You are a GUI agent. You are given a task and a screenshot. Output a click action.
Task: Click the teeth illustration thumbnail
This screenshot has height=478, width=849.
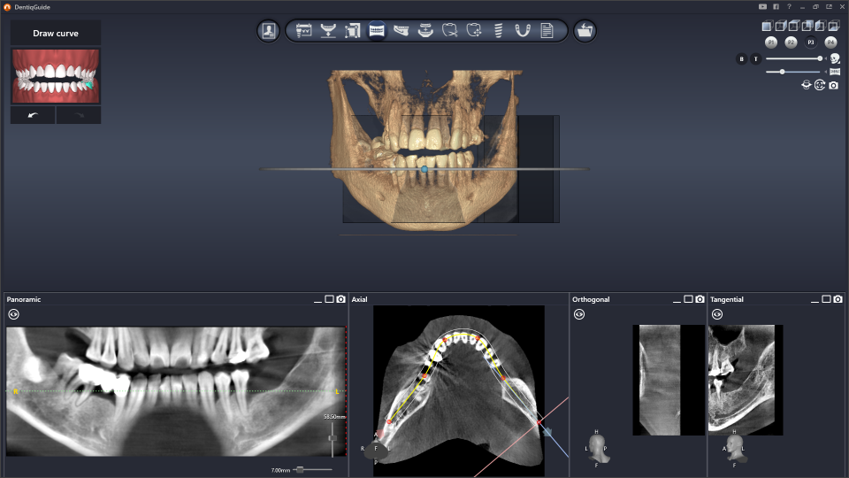(x=56, y=76)
